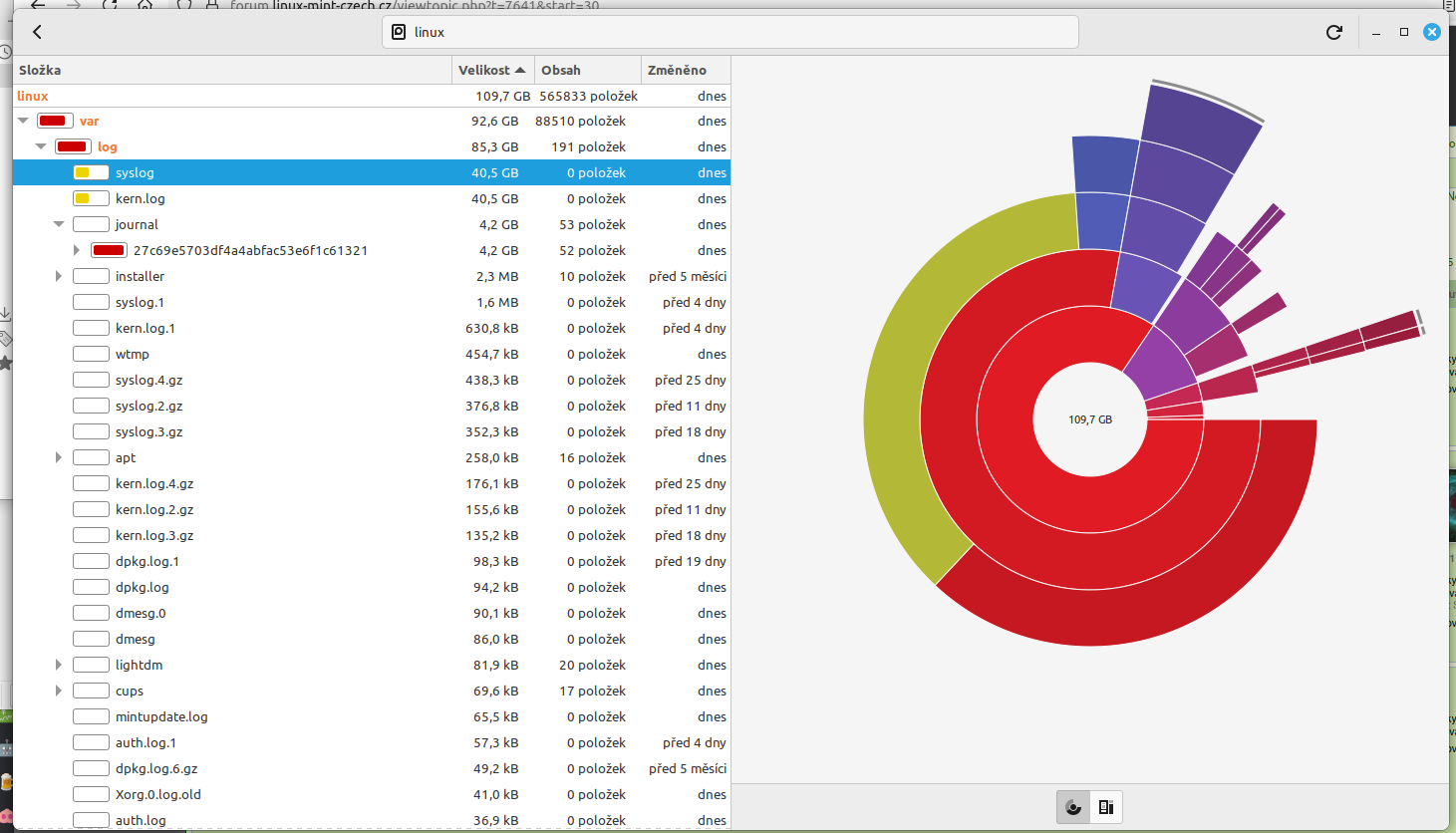Switch to the rings chart view
Viewport: 1456px width, 833px height.
[x=1073, y=807]
